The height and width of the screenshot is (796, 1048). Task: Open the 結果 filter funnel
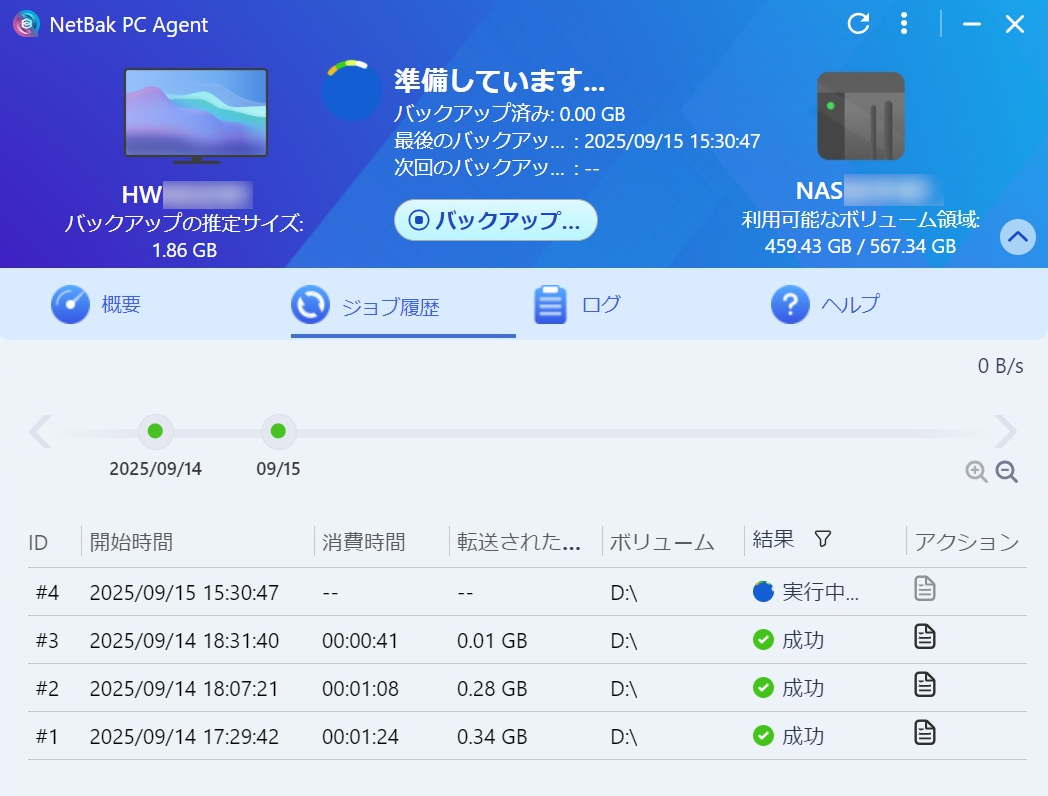click(823, 539)
